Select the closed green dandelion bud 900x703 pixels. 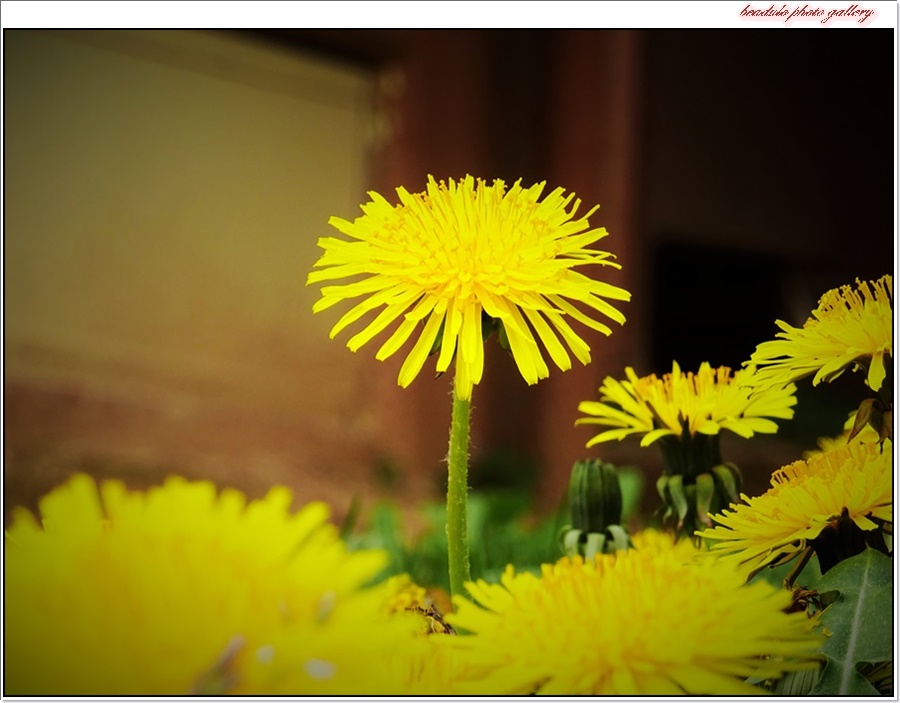pyautogui.click(x=595, y=500)
